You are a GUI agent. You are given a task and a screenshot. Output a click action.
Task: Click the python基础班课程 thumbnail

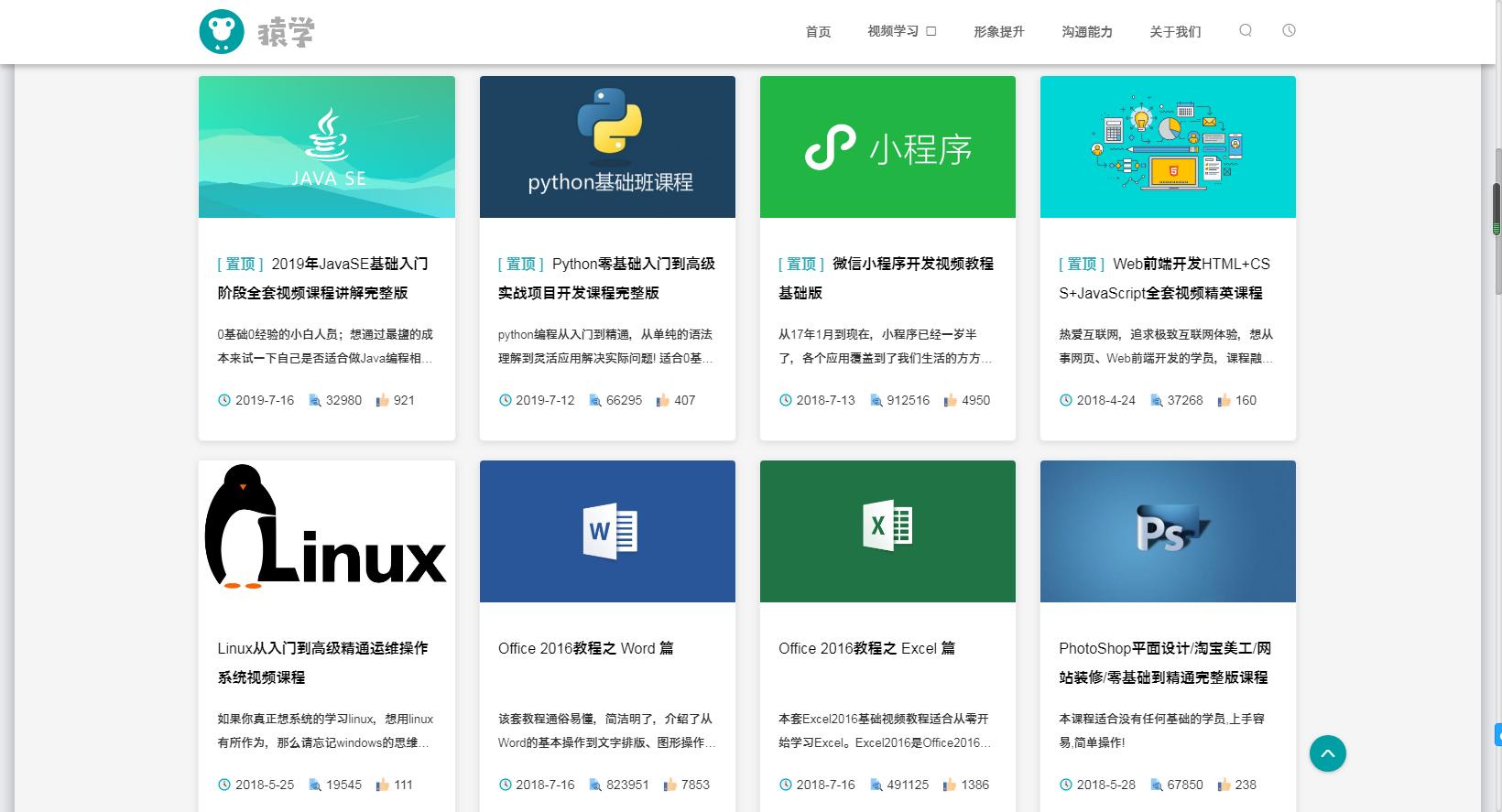point(607,146)
